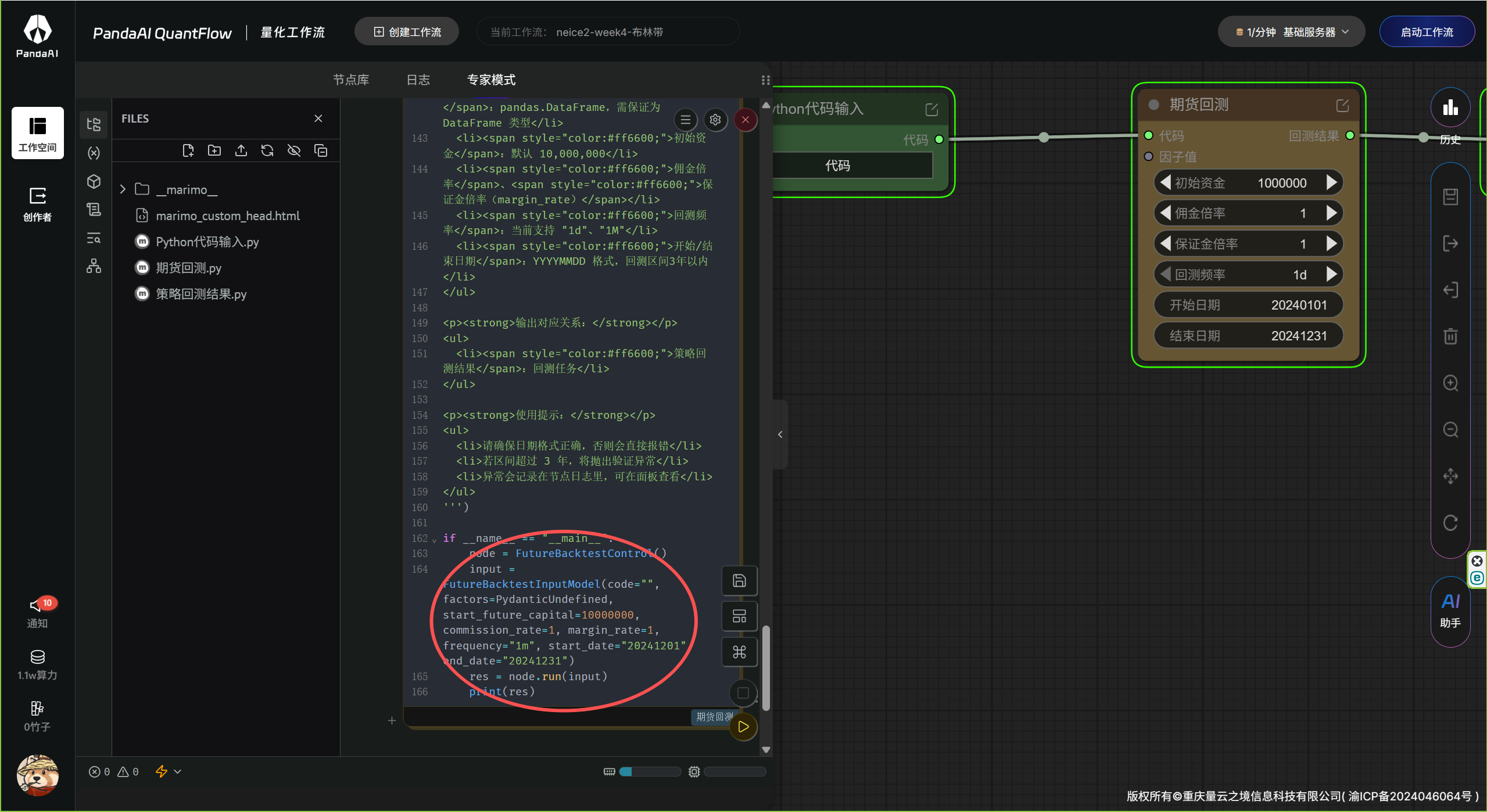Select the file explorer sidebar icon

[94, 124]
